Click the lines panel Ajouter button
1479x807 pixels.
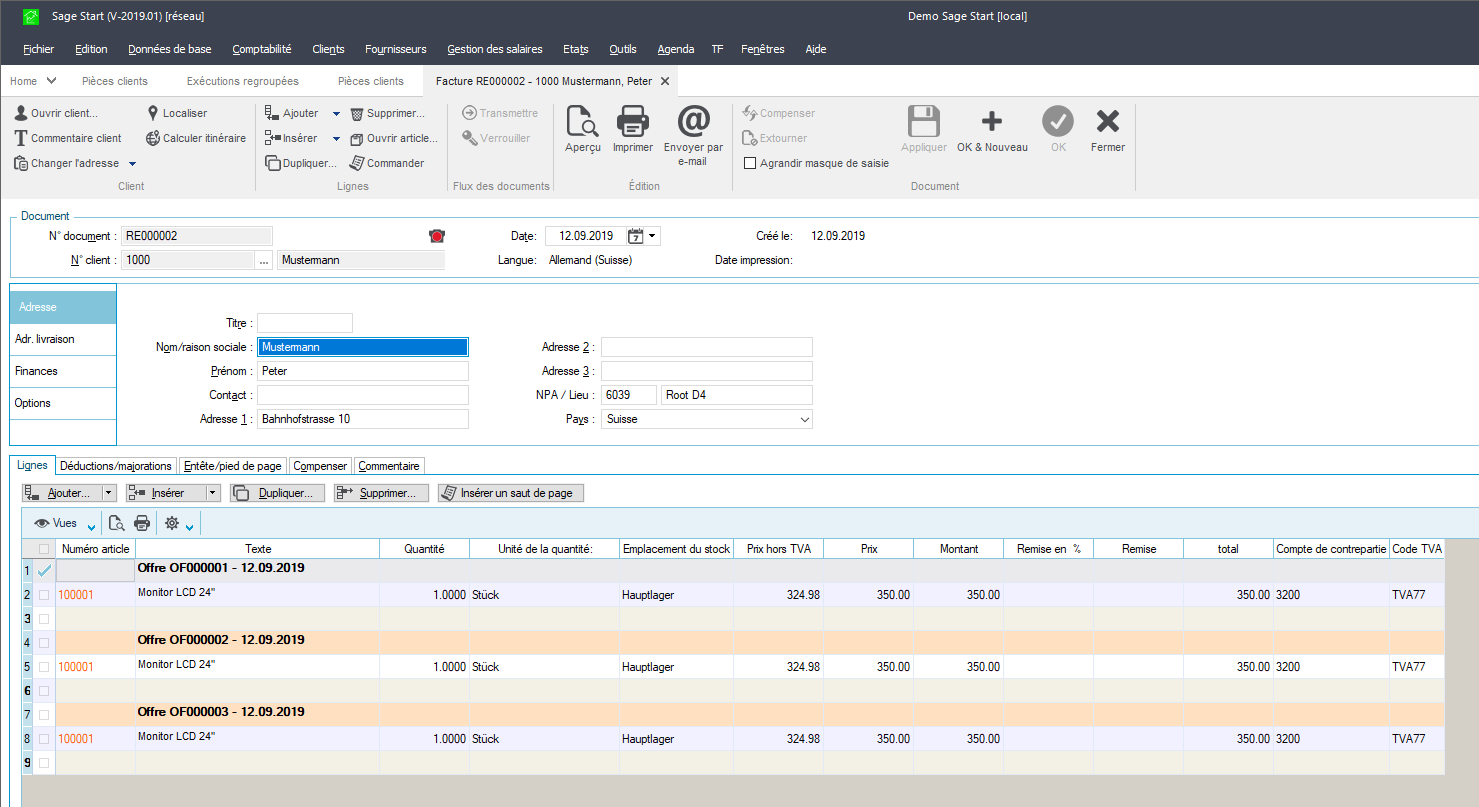pyautogui.click(x=62, y=493)
